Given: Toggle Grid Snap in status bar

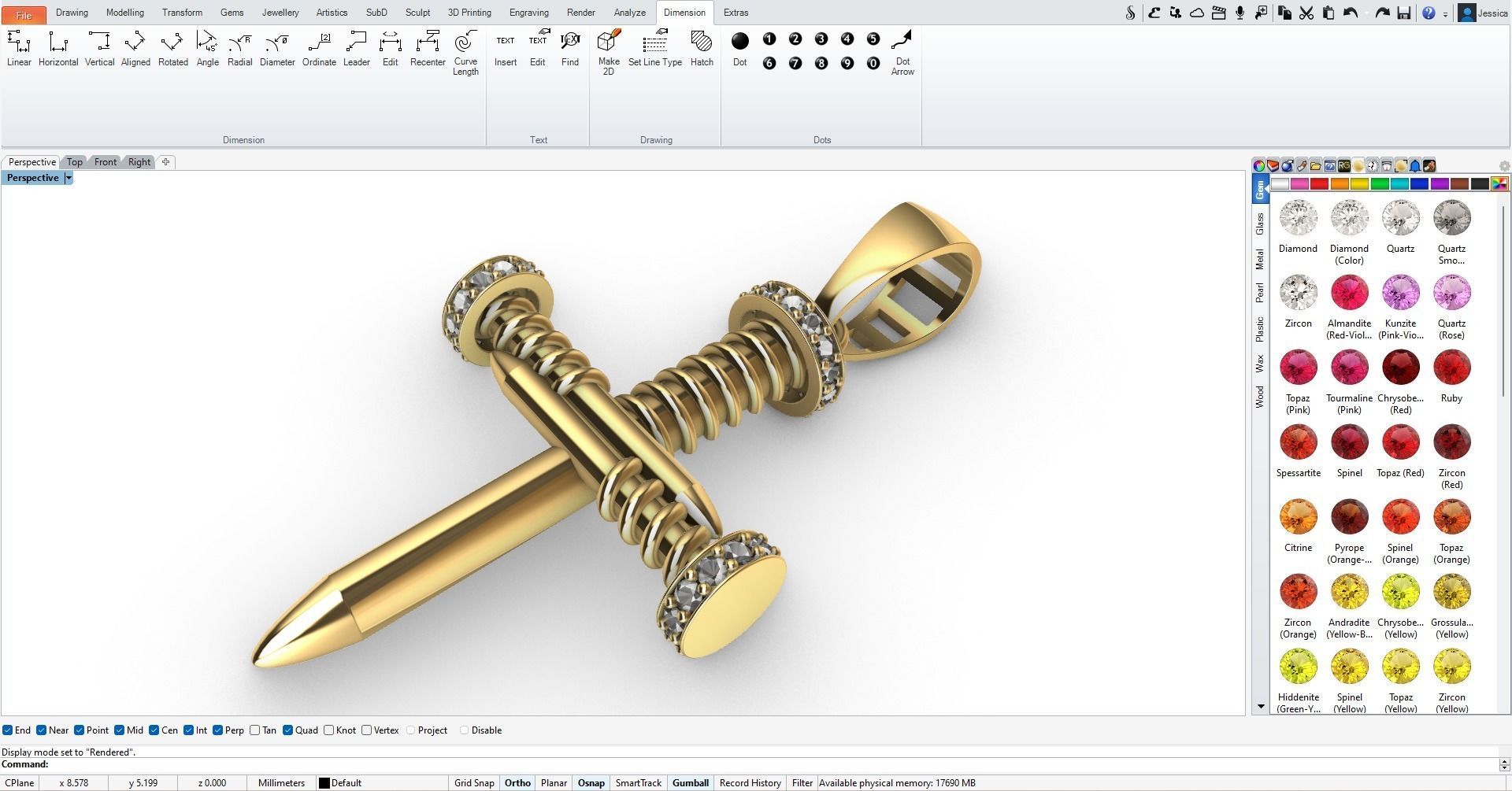Looking at the screenshot, I should click(474, 783).
